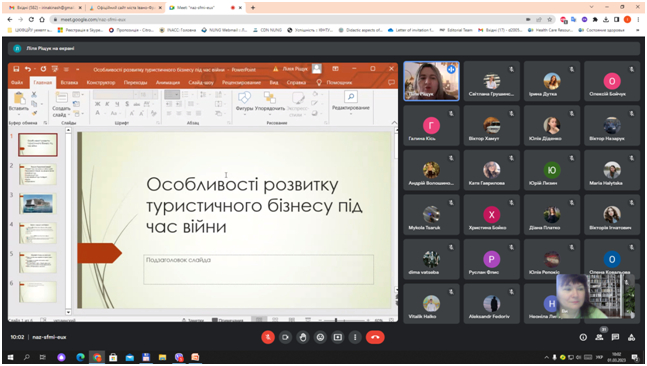Open the font name combo box
Image resolution: width=647 pixels, height=366 pixels.
113,95
